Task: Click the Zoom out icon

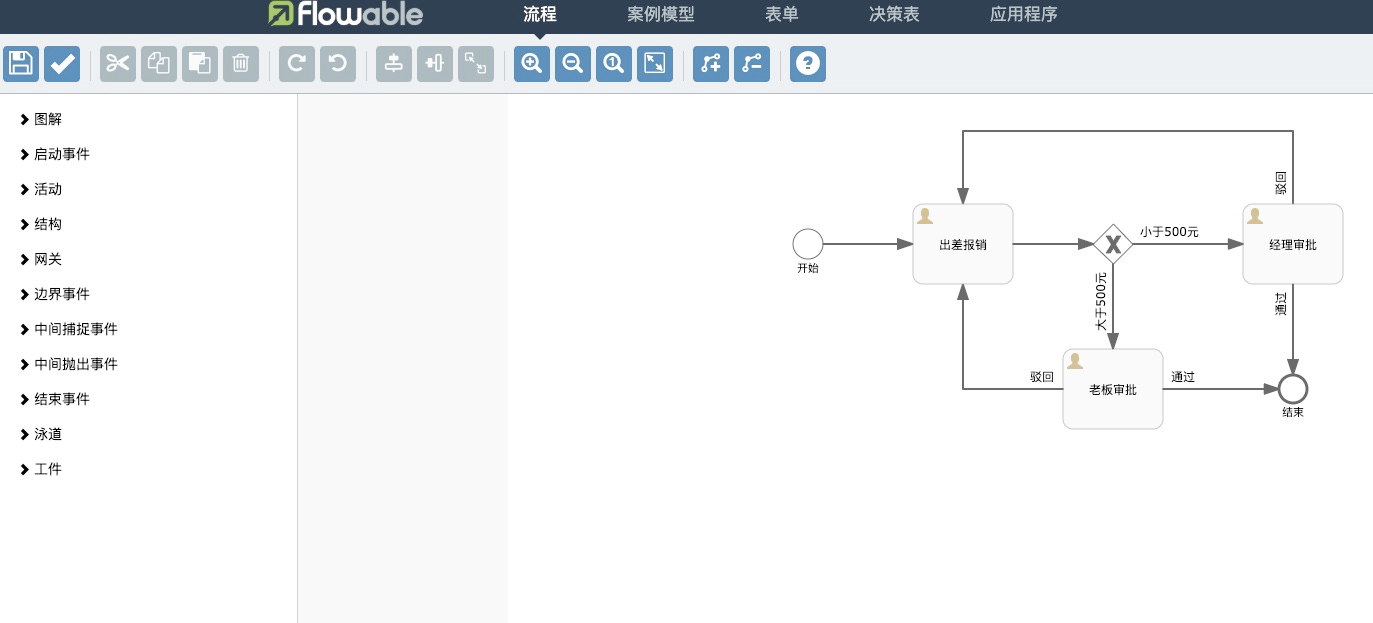Action: 572,63
